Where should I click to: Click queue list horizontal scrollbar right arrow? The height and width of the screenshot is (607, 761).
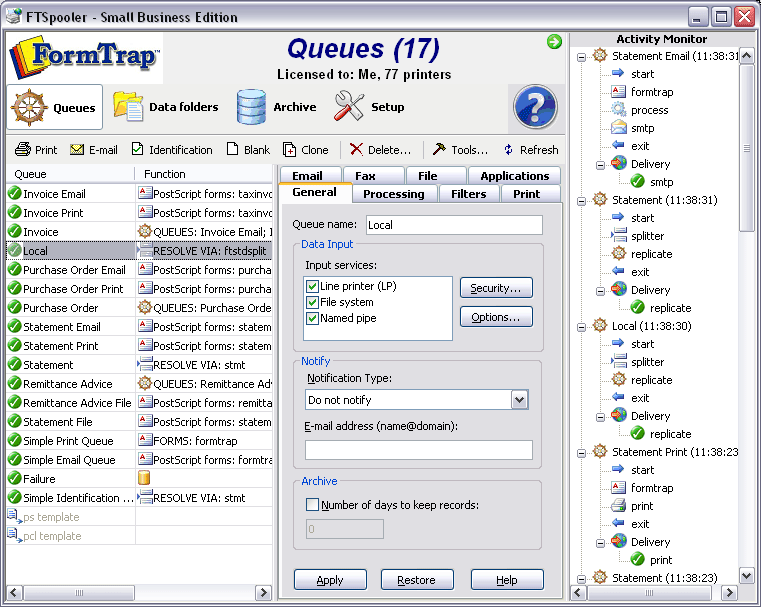[x=263, y=592]
